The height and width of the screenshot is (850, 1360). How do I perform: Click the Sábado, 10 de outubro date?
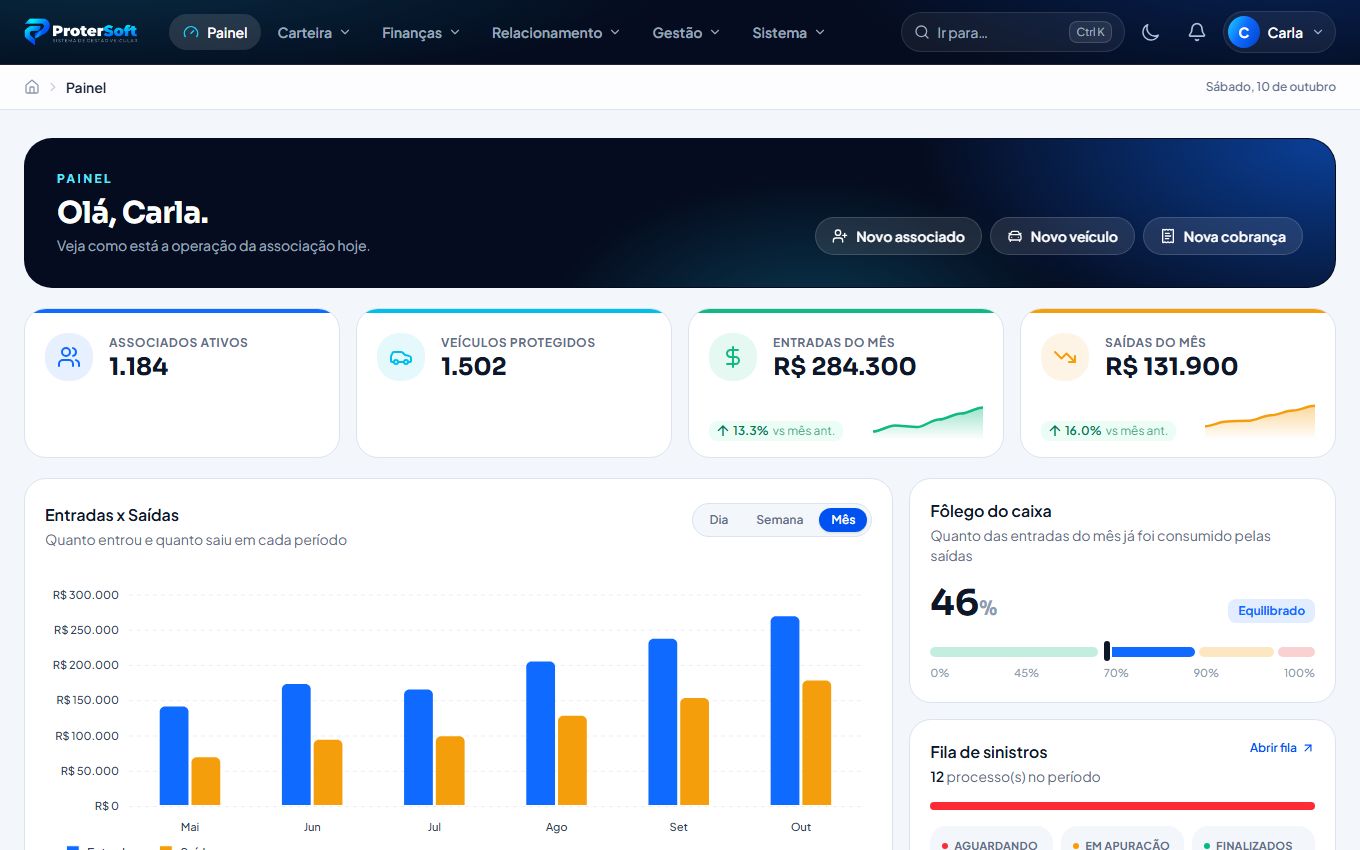pyautogui.click(x=1271, y=87)
